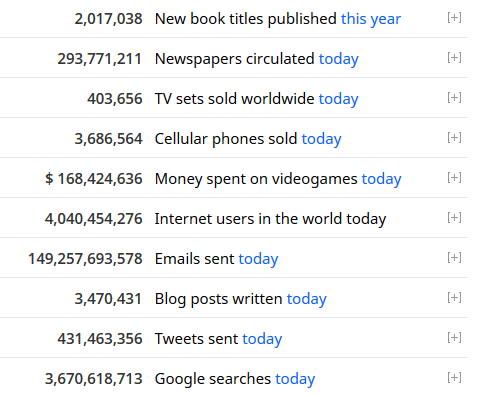Click 'this year' link on book titles

point(371,19)
